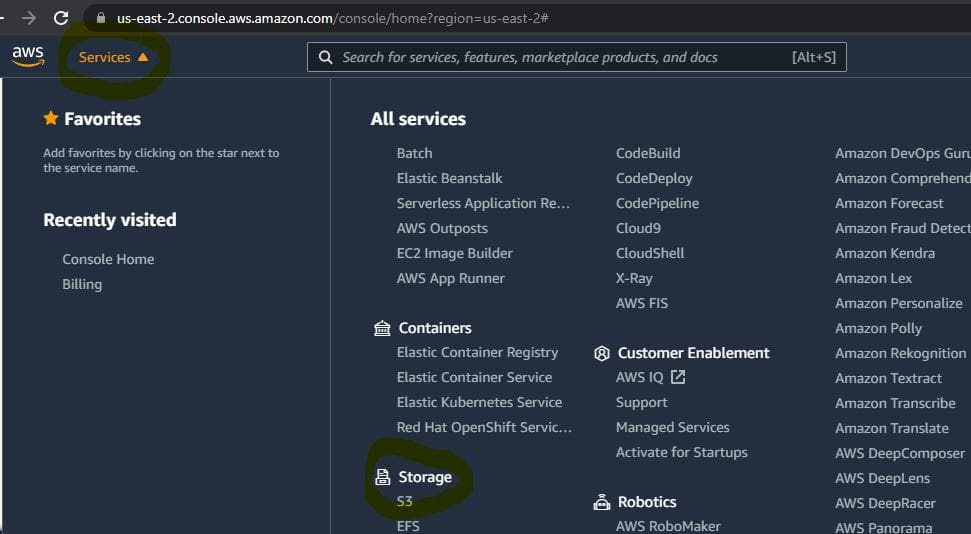Open CodePipeline

click(657, 203)
